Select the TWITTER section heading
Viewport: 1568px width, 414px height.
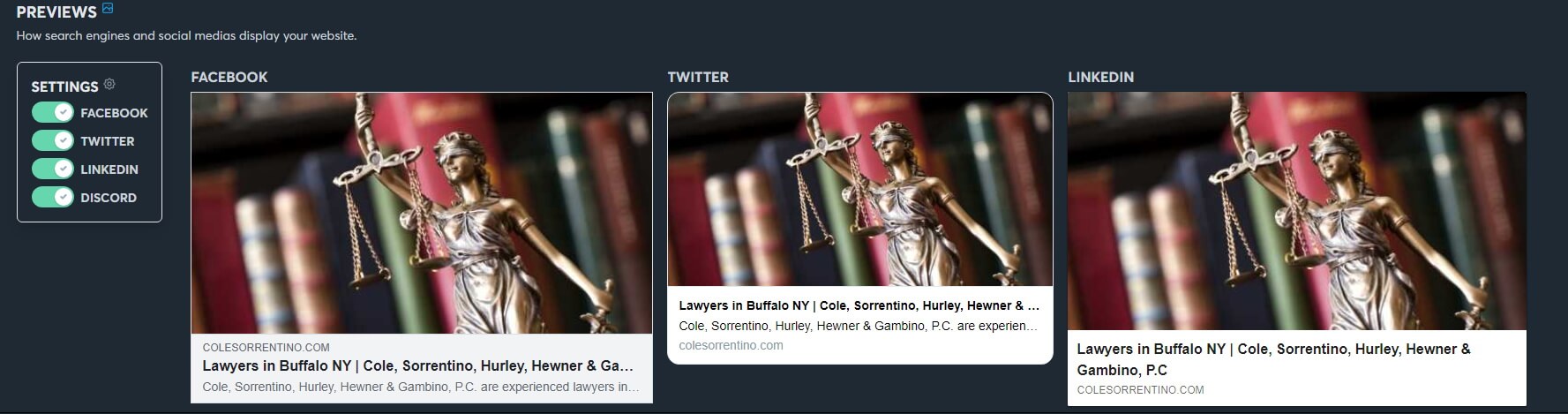coord(698,77)
